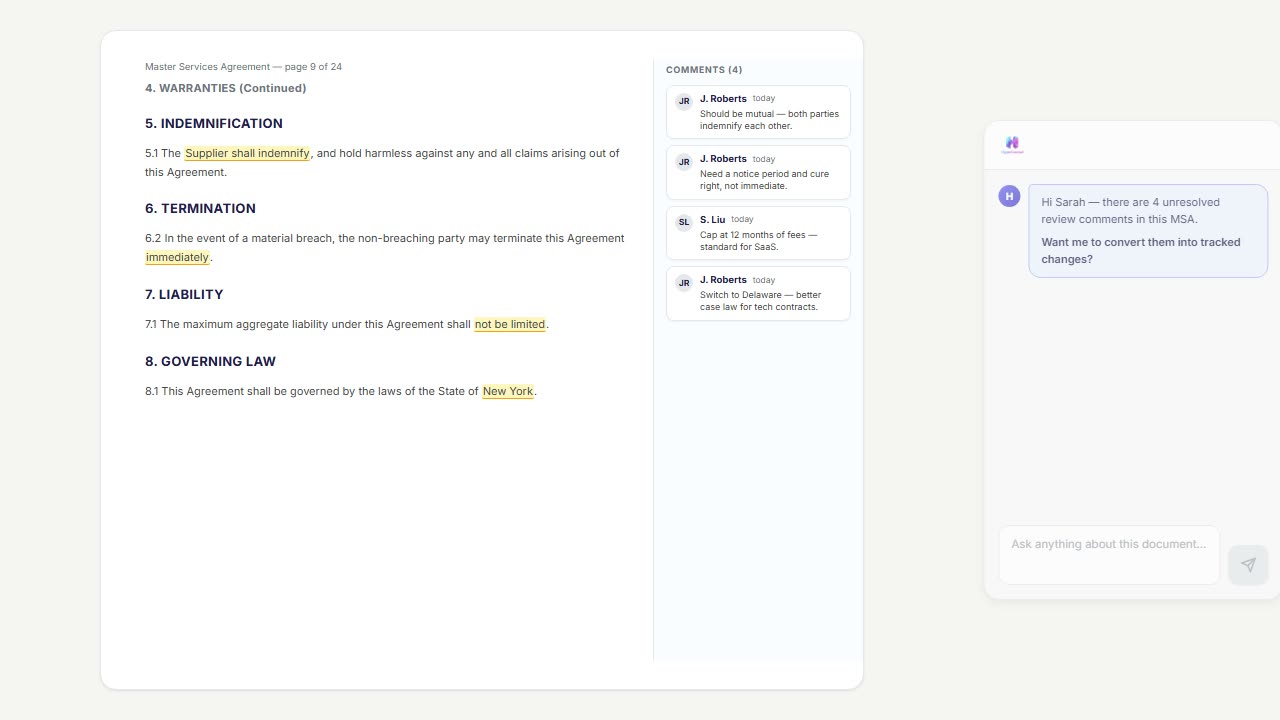The width and height of the screenshot is (1280, 720).
Task: Click the purple H avatar in chat
Action: [1009, 196]
